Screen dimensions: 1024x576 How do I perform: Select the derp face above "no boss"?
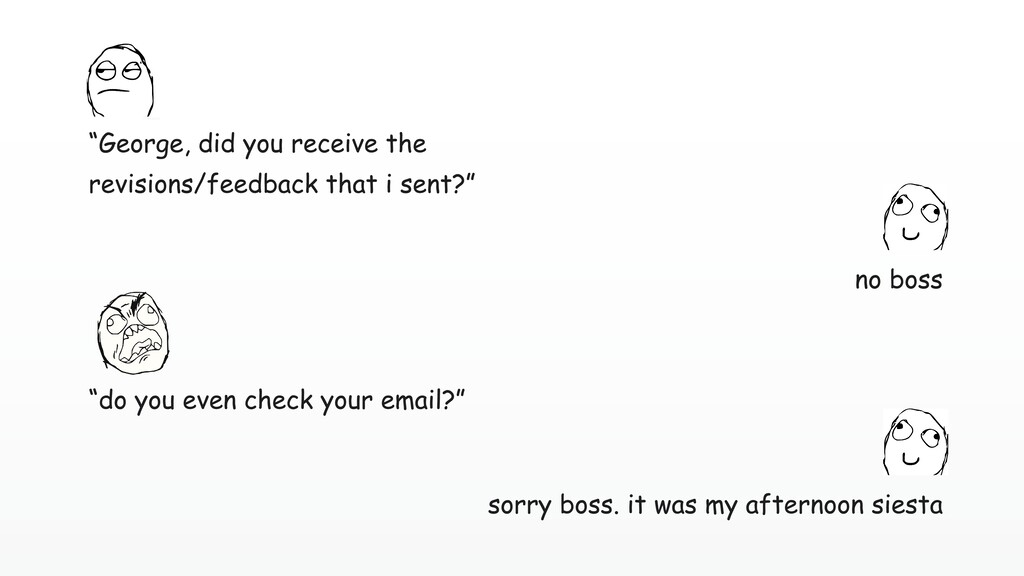coord(916,216)
